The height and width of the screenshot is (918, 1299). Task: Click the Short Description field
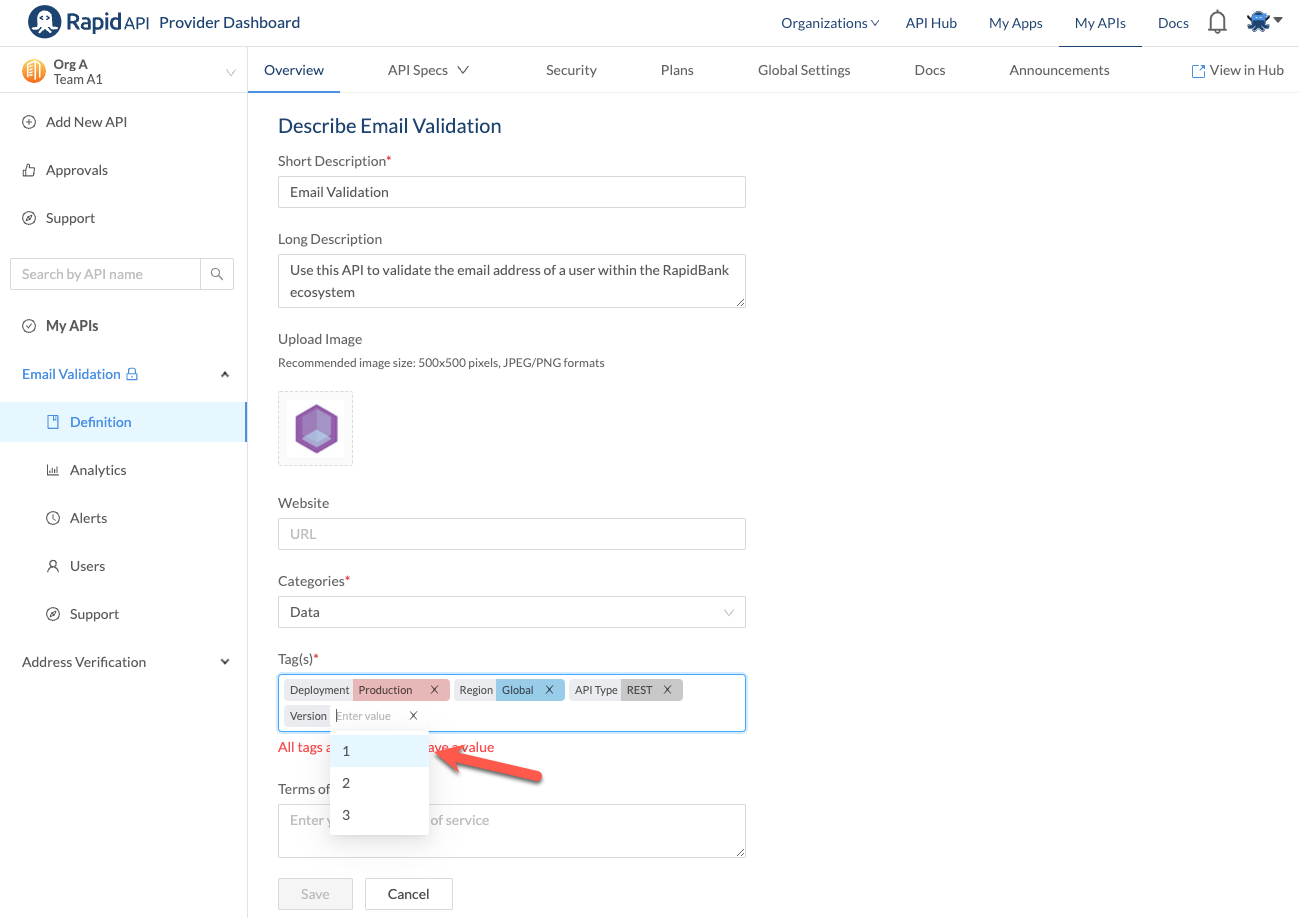pos(512,192)
